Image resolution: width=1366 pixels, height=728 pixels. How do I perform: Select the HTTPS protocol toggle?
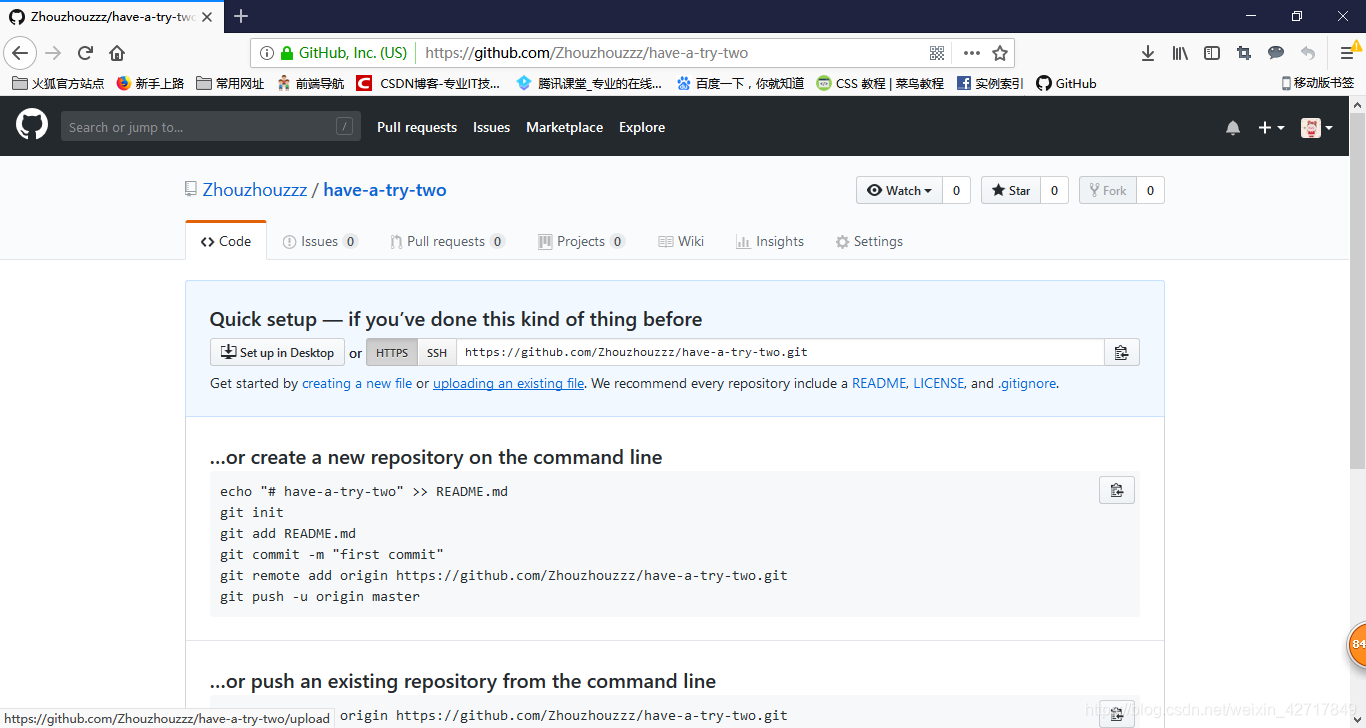click(x=392, y=352)
